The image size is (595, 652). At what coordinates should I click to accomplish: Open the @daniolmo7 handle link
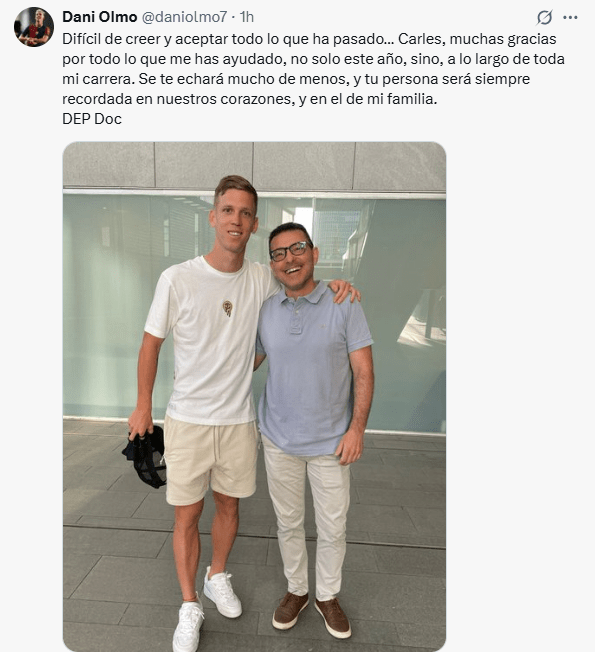point(185,17)
